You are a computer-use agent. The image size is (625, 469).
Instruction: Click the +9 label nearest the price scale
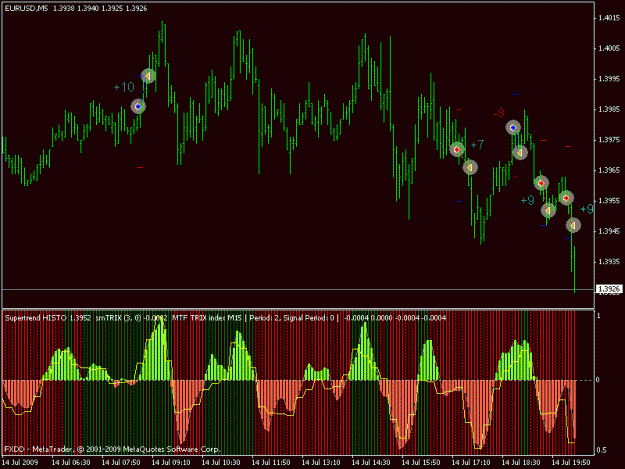tap(587, 209)
